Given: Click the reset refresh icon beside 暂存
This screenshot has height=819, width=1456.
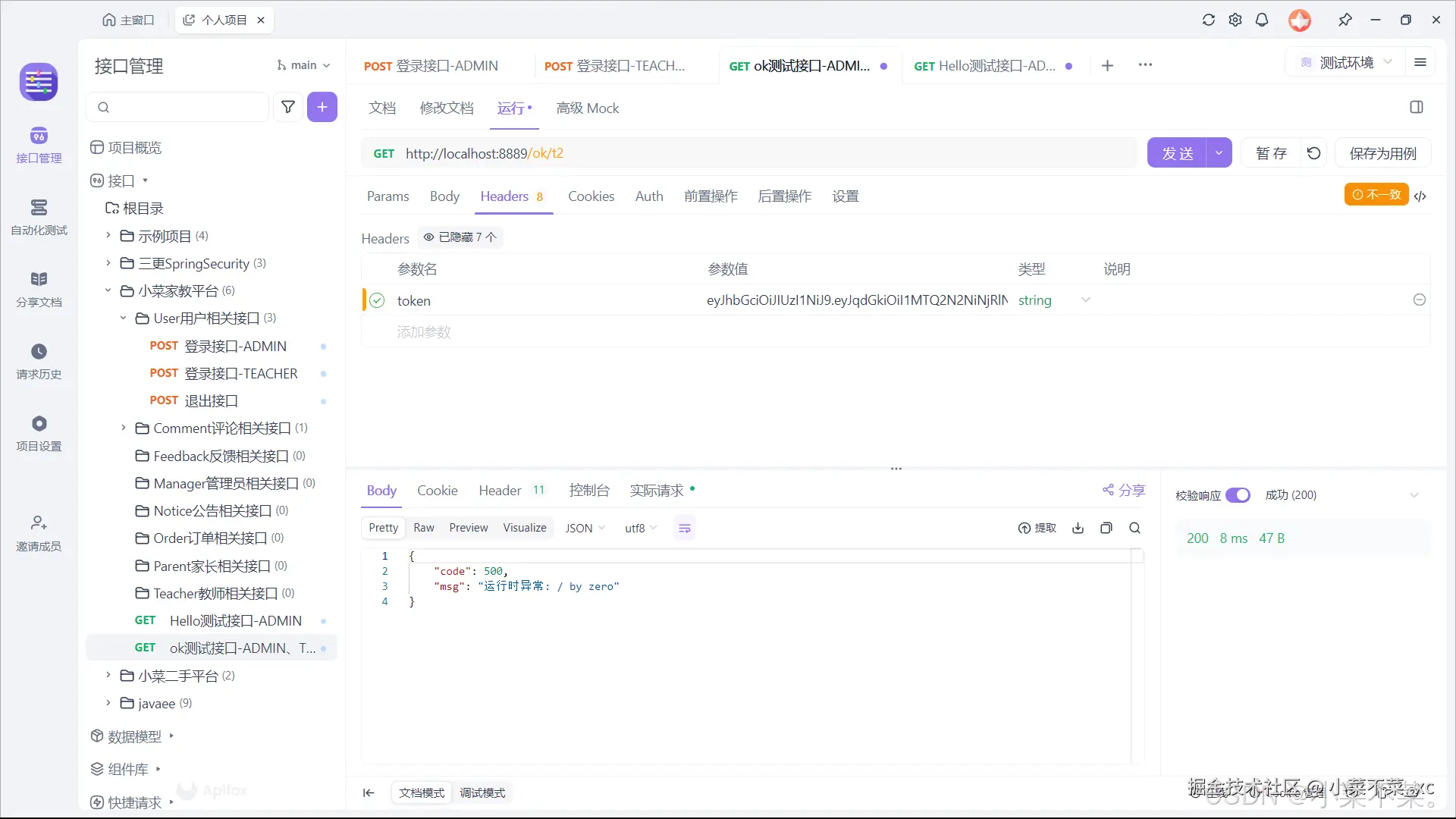Looking at the screenshot, I should tap(1314, 153).
